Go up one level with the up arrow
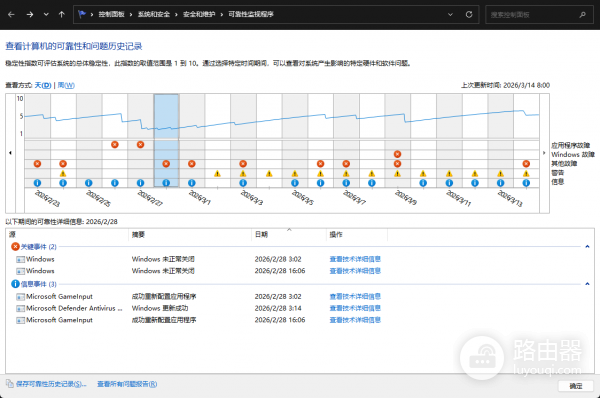Screen dimensions: 600x398 (62, 15)
